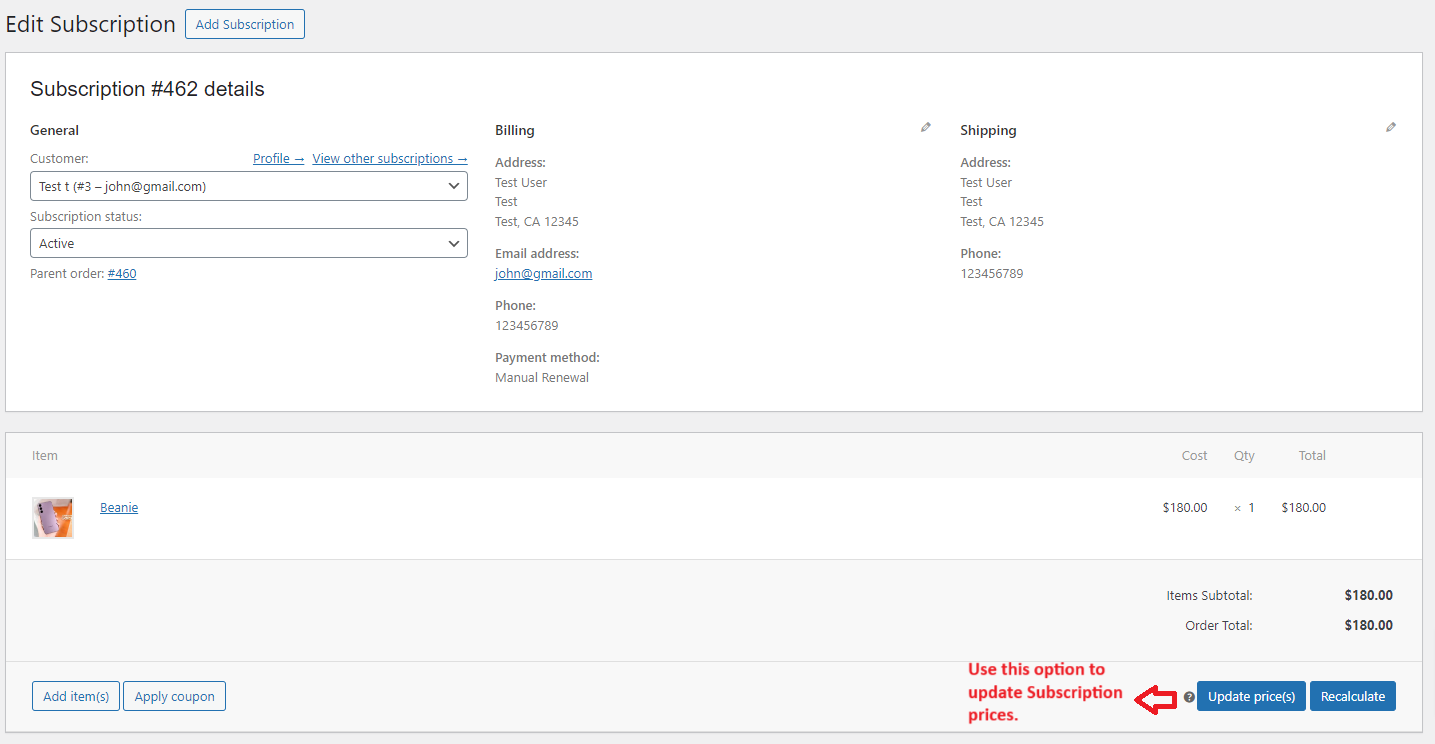The image size is (1435, 744).
Task: Click the Update price(s) button
Action: click(1251, 696)
